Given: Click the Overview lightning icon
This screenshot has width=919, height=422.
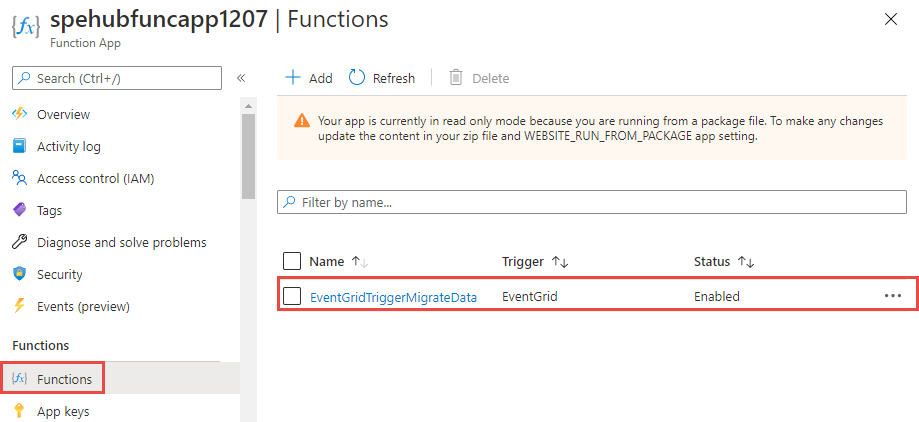Looking at the screenshot, I should 19,115.
